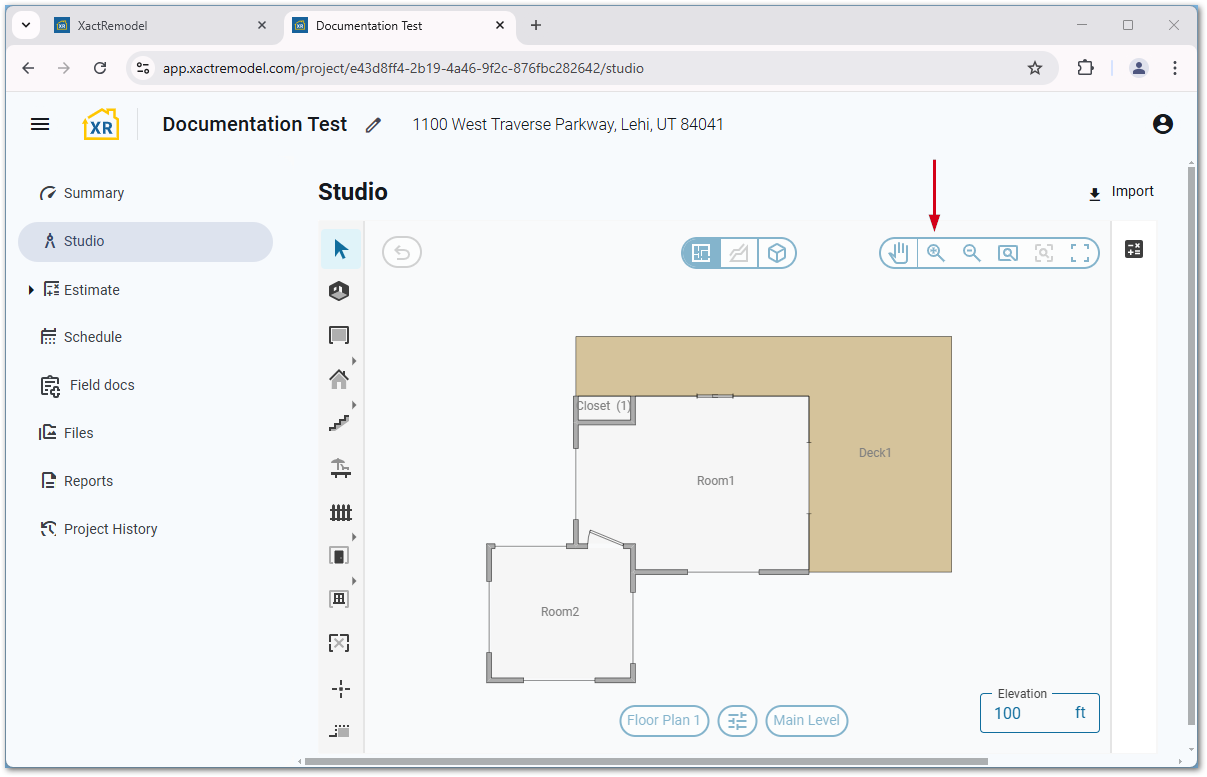The image size is (1207, 777).
Task: Select the arrow pointer tool
Action: (341, 249)
